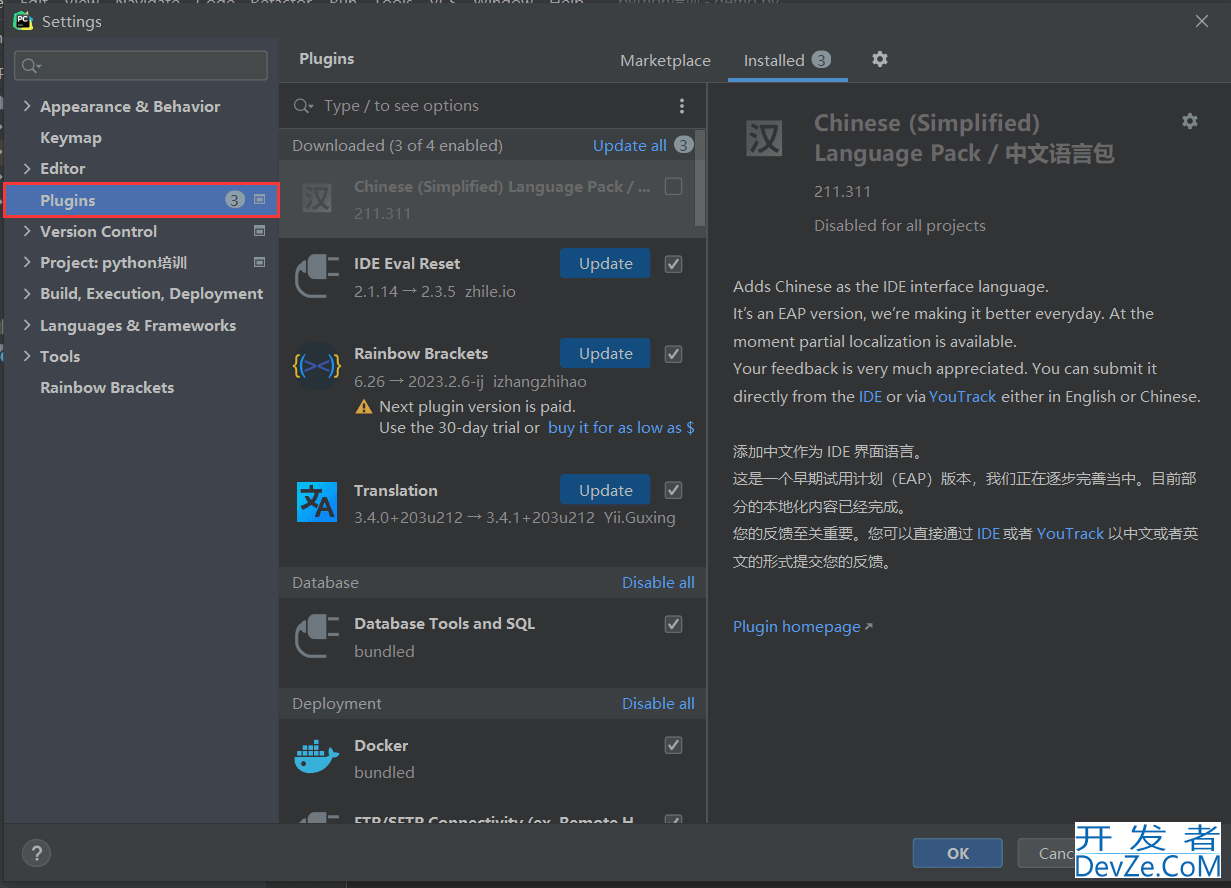Screen dimensions: 1231x888
Task: Click the Update all link
Action: [629, 146]
